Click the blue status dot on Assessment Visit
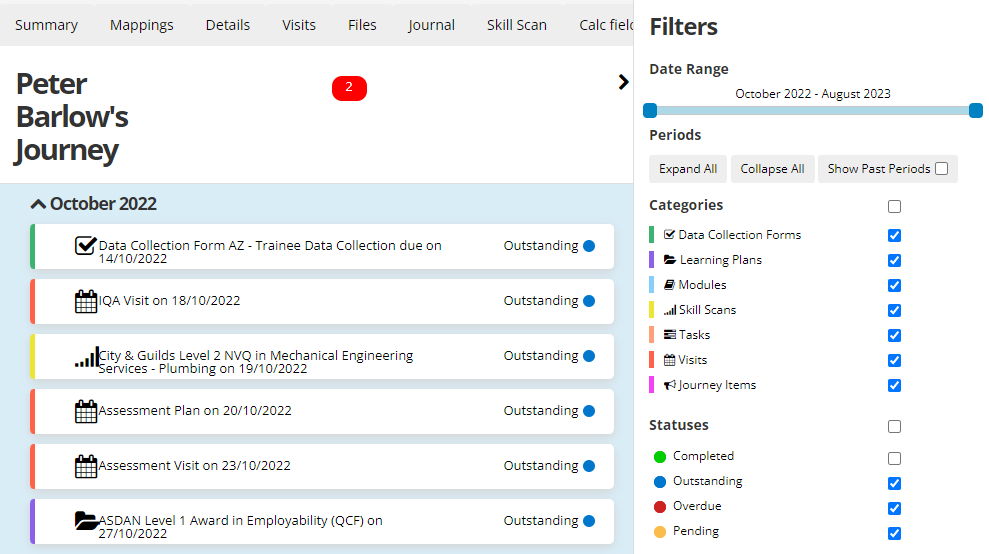Screen dimensions: 989x554 [589, 466]
